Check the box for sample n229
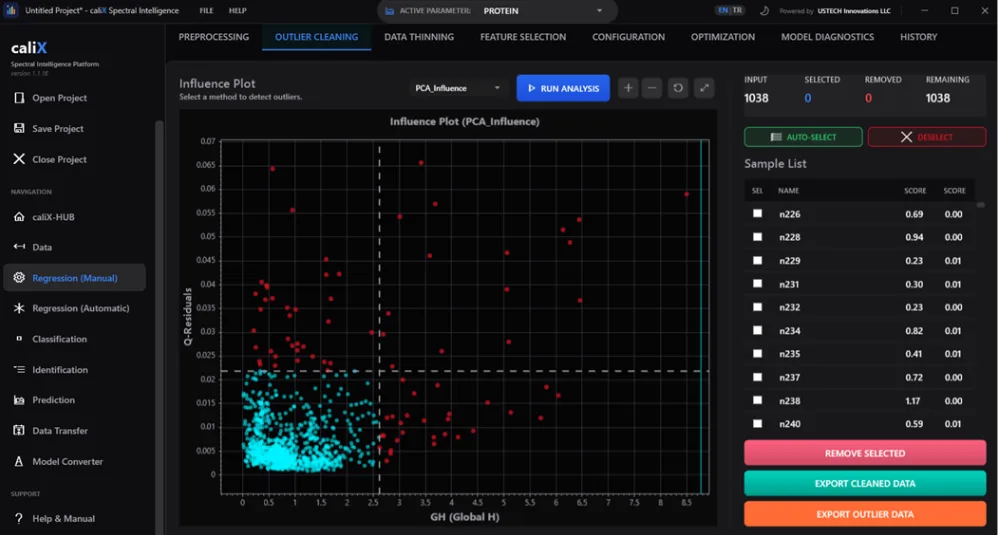The image size is (998, 535). 757,260
